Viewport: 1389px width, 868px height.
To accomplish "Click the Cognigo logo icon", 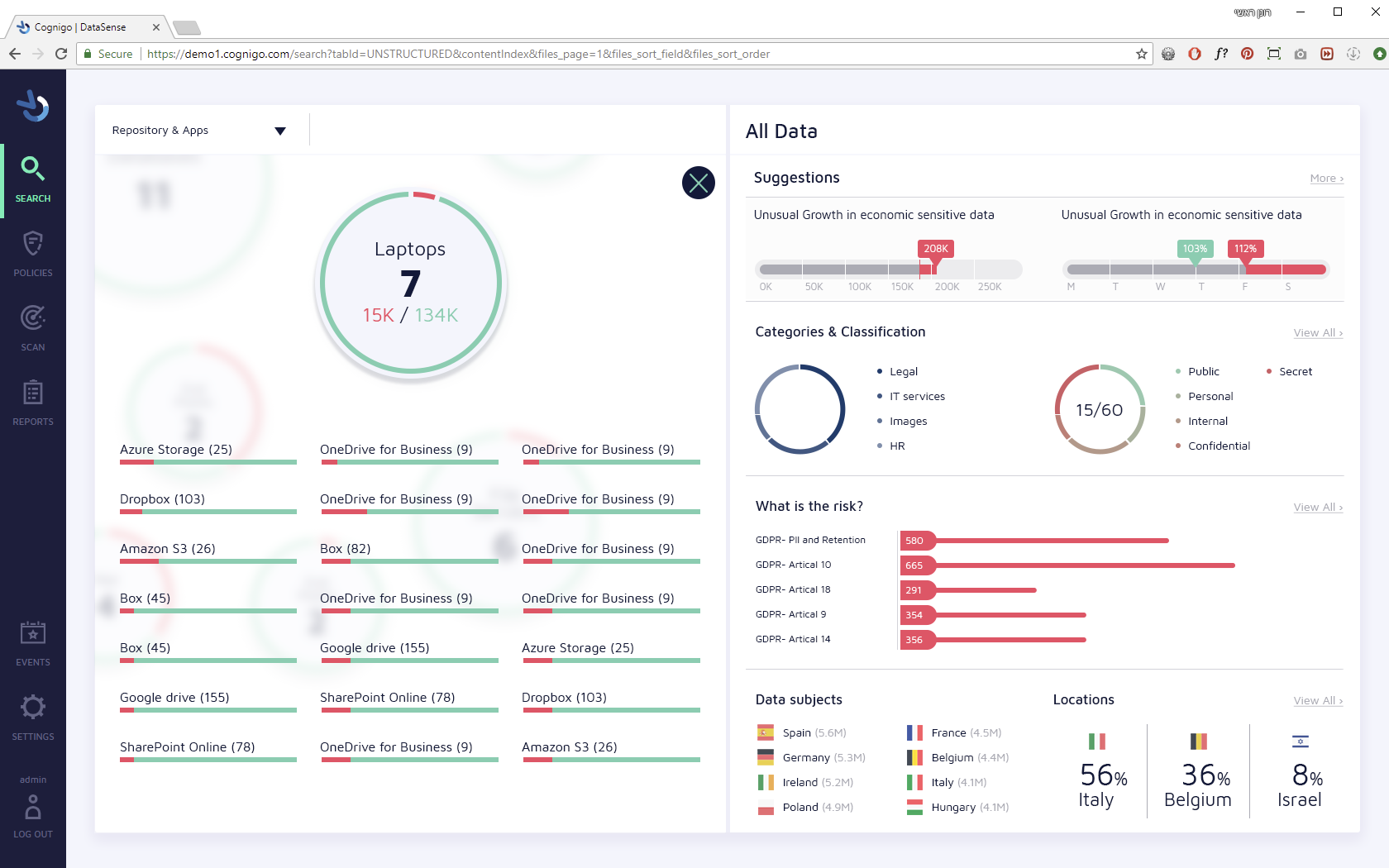I will (33, 106).
